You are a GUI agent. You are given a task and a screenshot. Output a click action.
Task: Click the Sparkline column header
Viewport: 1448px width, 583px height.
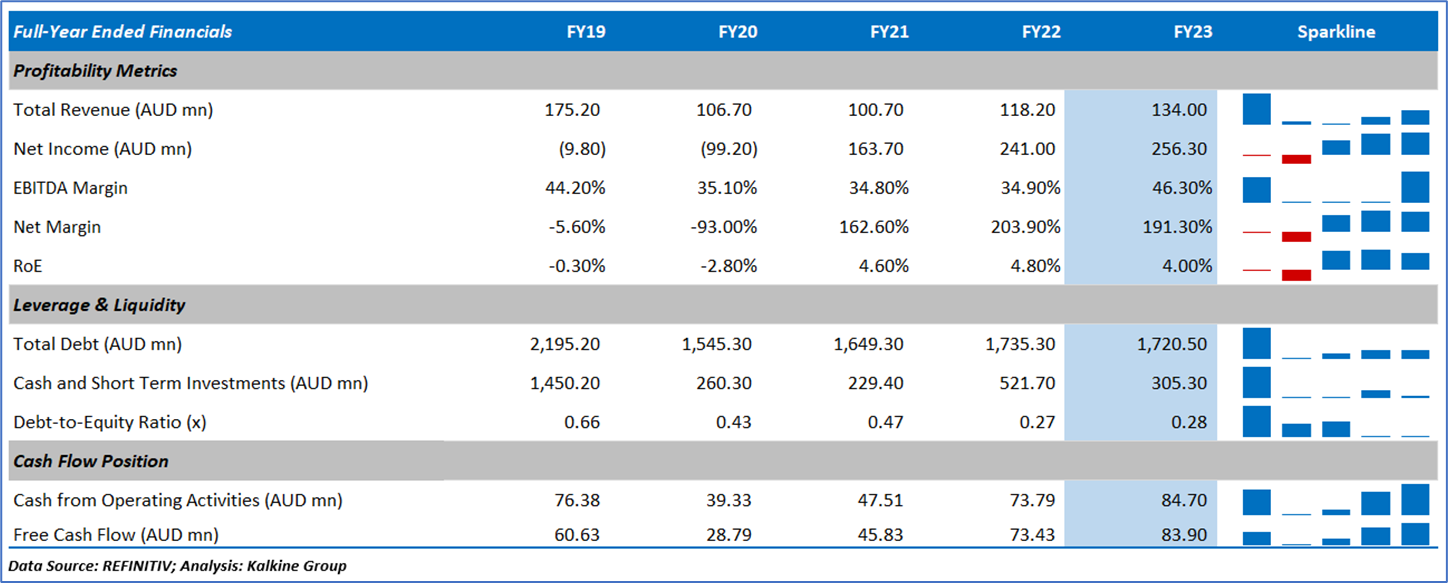tap(1336, 32)
